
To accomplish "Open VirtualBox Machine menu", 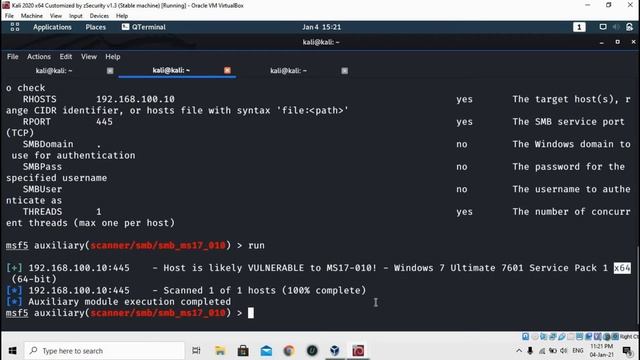I will [31, 16].
